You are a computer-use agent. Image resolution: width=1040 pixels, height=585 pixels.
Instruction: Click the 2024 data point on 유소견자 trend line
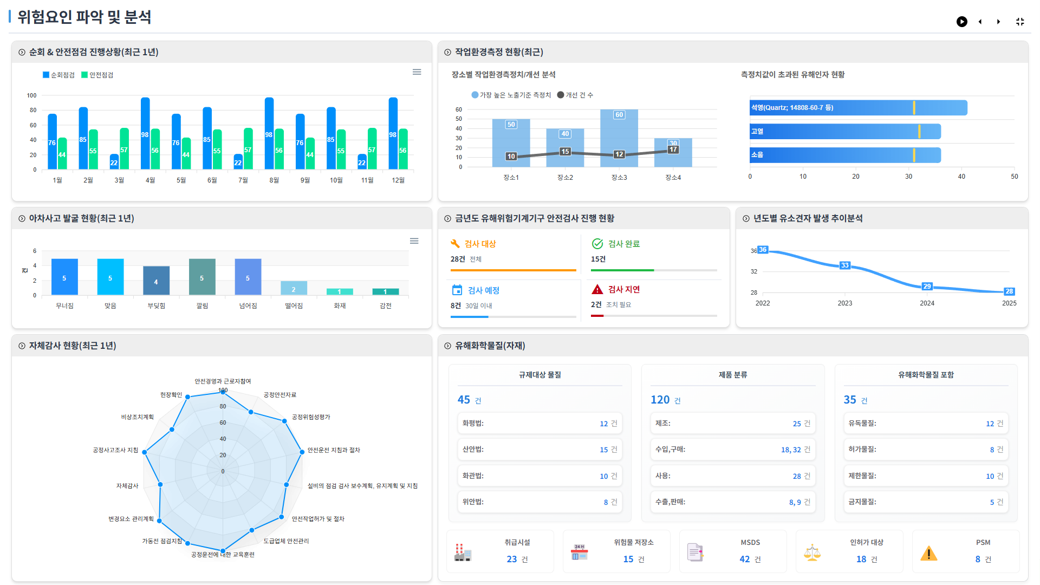click(927, 287)
